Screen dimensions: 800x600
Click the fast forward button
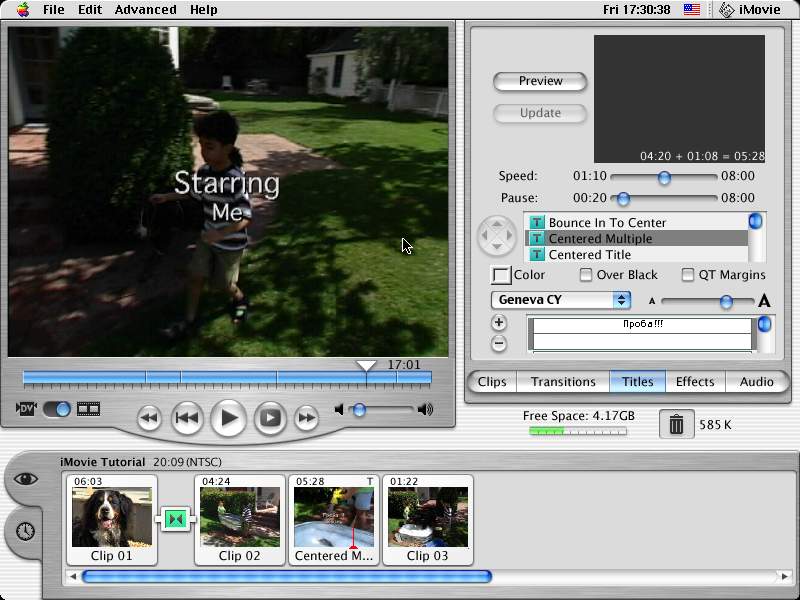click(x=307, y=418)
